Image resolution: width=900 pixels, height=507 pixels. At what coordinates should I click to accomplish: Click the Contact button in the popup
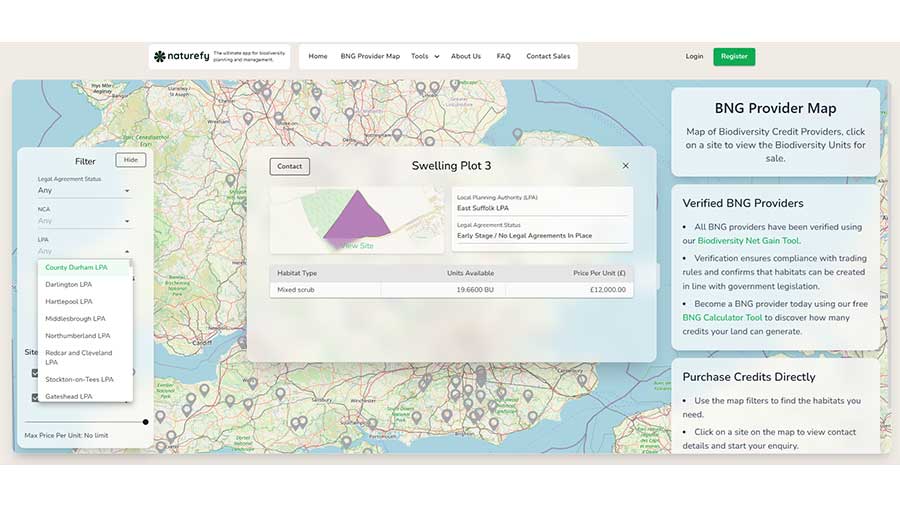(290, 167)
